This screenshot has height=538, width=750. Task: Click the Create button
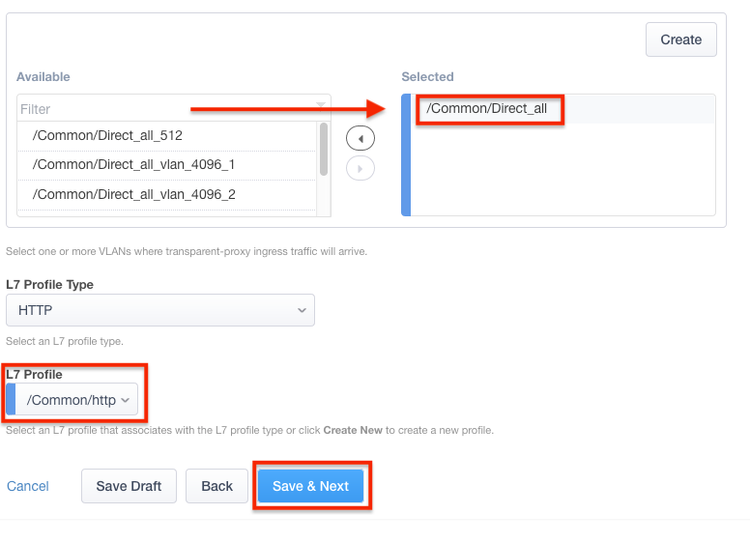tap(681, 40)
